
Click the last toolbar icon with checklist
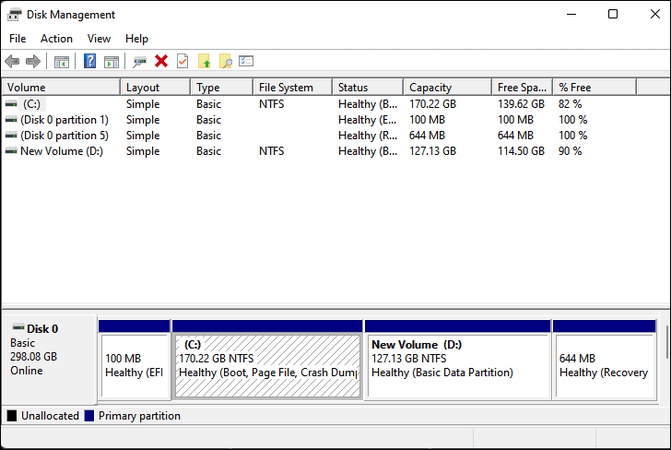246,61
